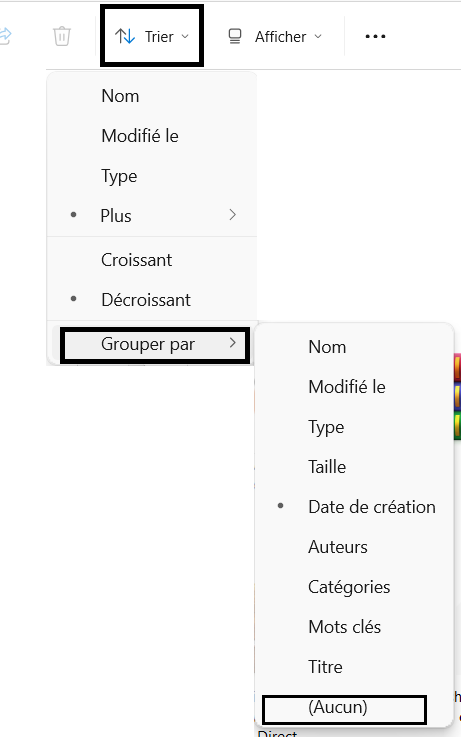461x737 pixels.
Task: Click the share arrow icon
Action: click(5, 36)
